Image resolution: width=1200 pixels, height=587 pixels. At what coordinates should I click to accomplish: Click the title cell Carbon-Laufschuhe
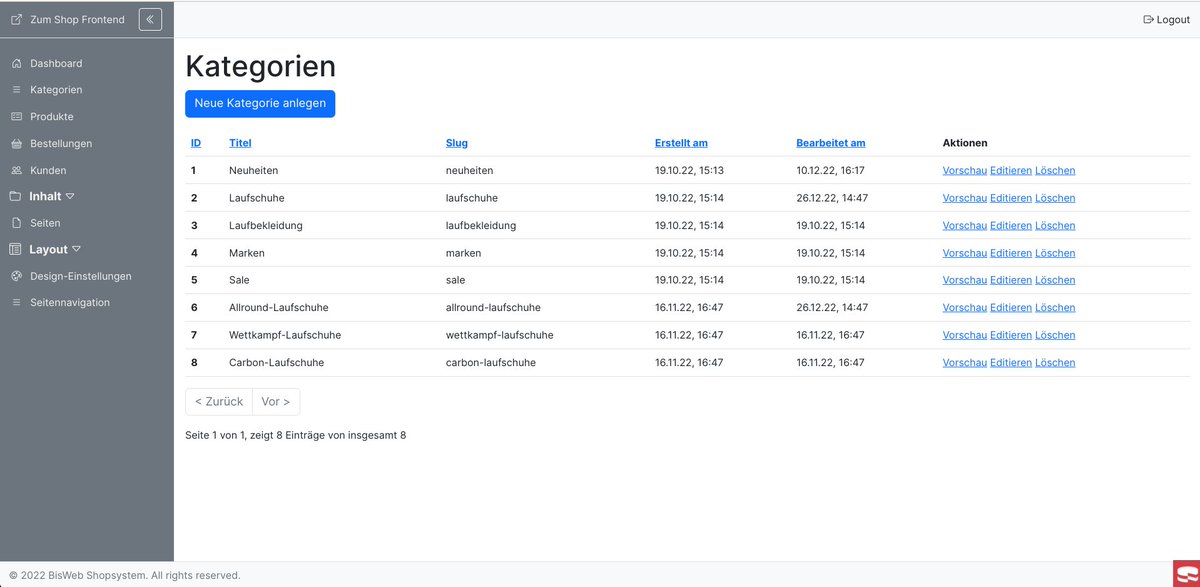pyautogui.click(x=276, y=362)
